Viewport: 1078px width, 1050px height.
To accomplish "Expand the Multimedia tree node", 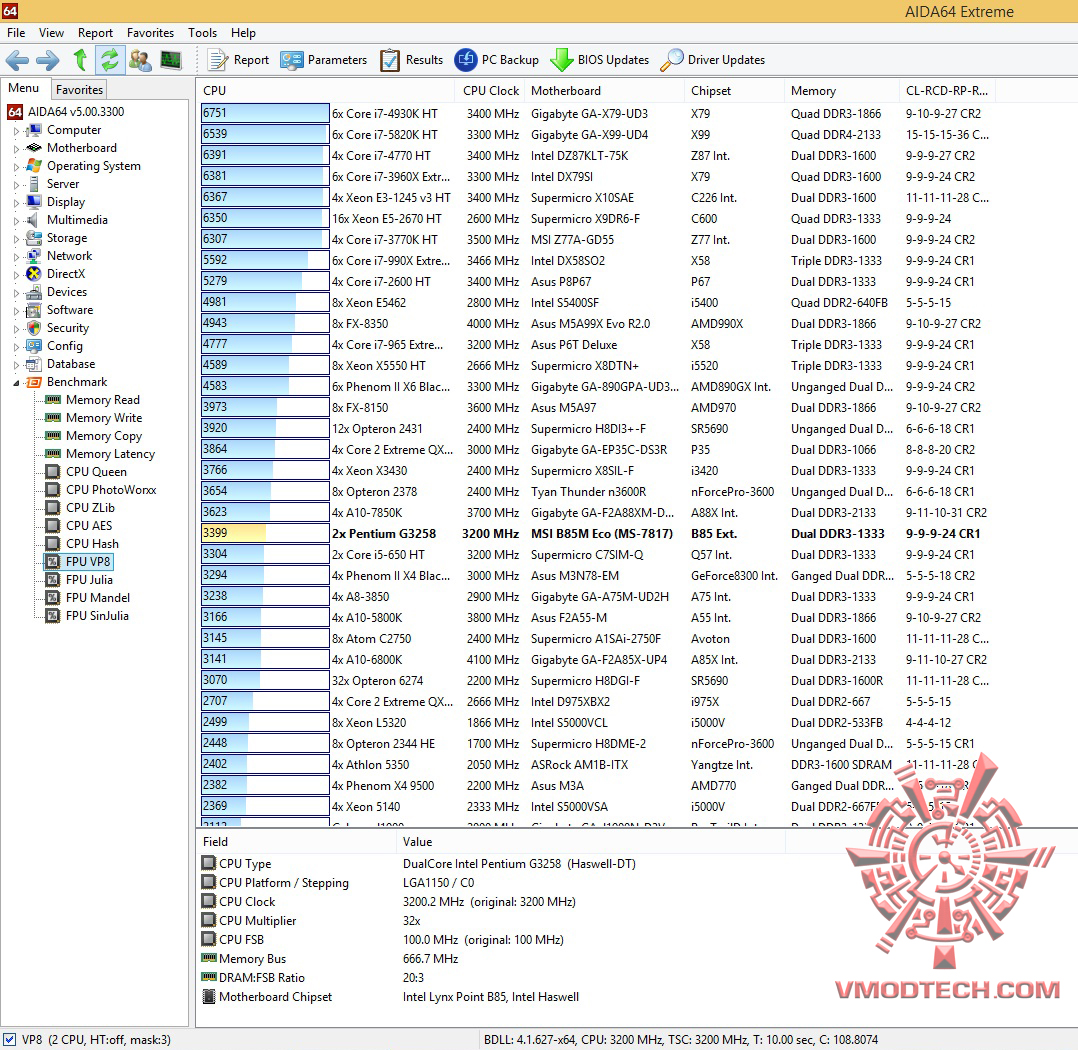I will click(x=16, y=221).
